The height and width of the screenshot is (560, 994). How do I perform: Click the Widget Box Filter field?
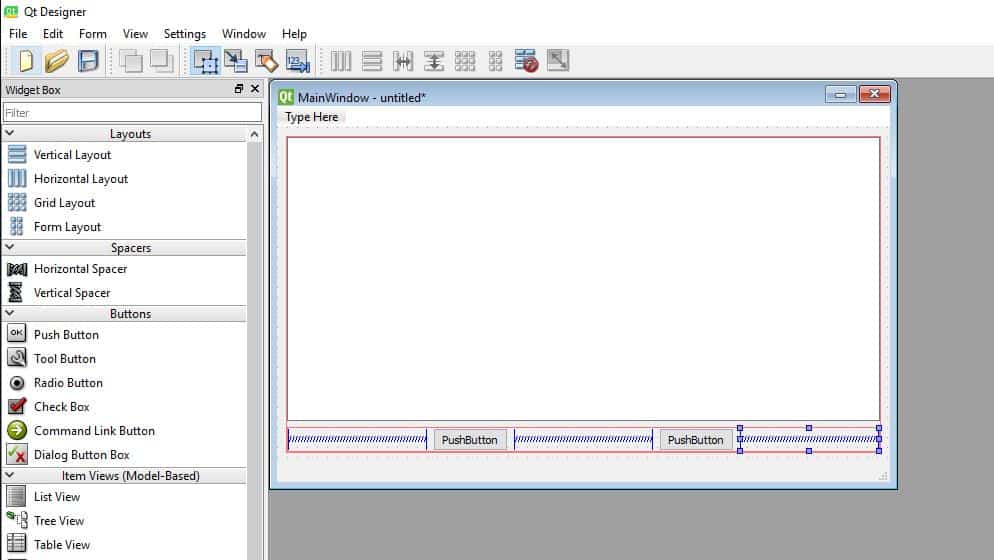point(132,113)
